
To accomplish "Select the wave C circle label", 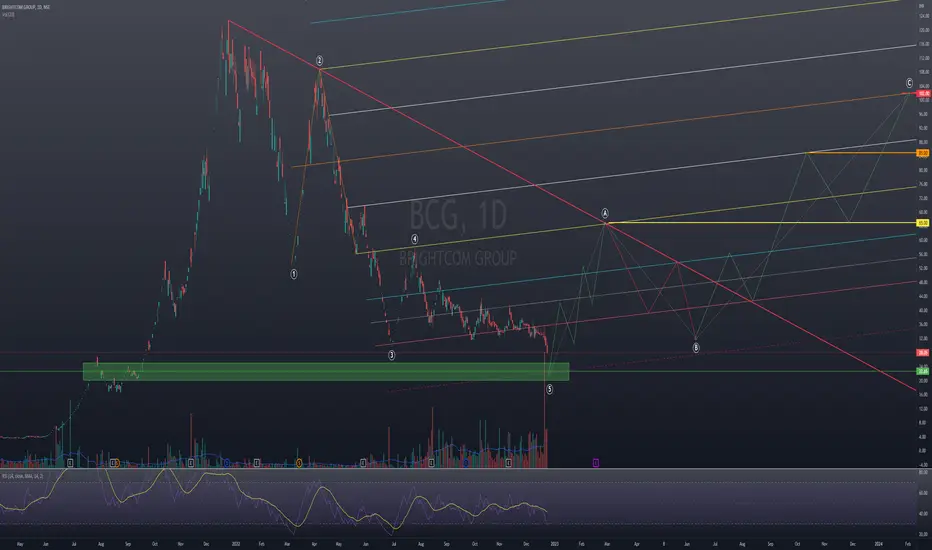I will click(909, 83).
